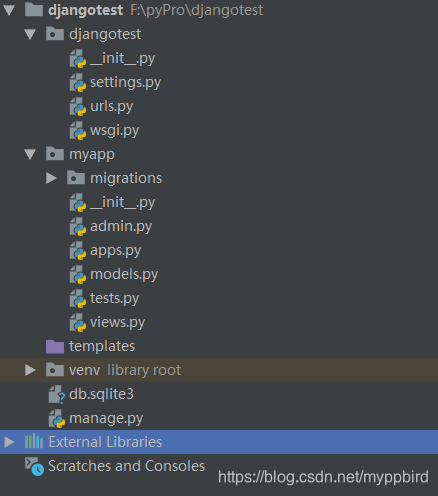Select the migrations folder label
Image resolution: width=438 pixels, height=496 pixels.
(x=126, y=178)
